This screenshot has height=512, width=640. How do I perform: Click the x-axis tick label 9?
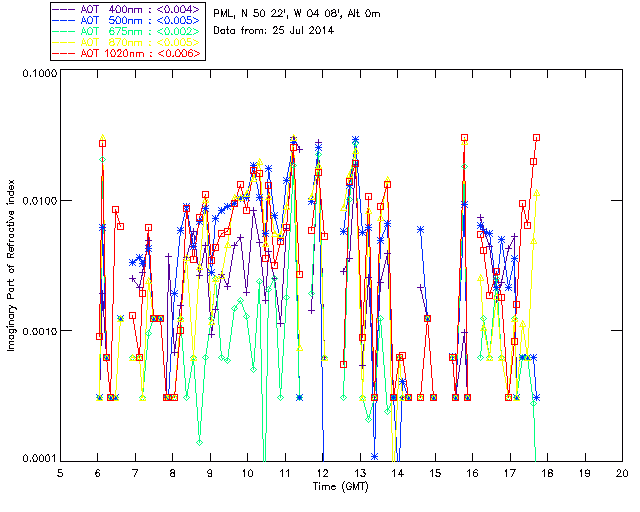coord(210,473)
